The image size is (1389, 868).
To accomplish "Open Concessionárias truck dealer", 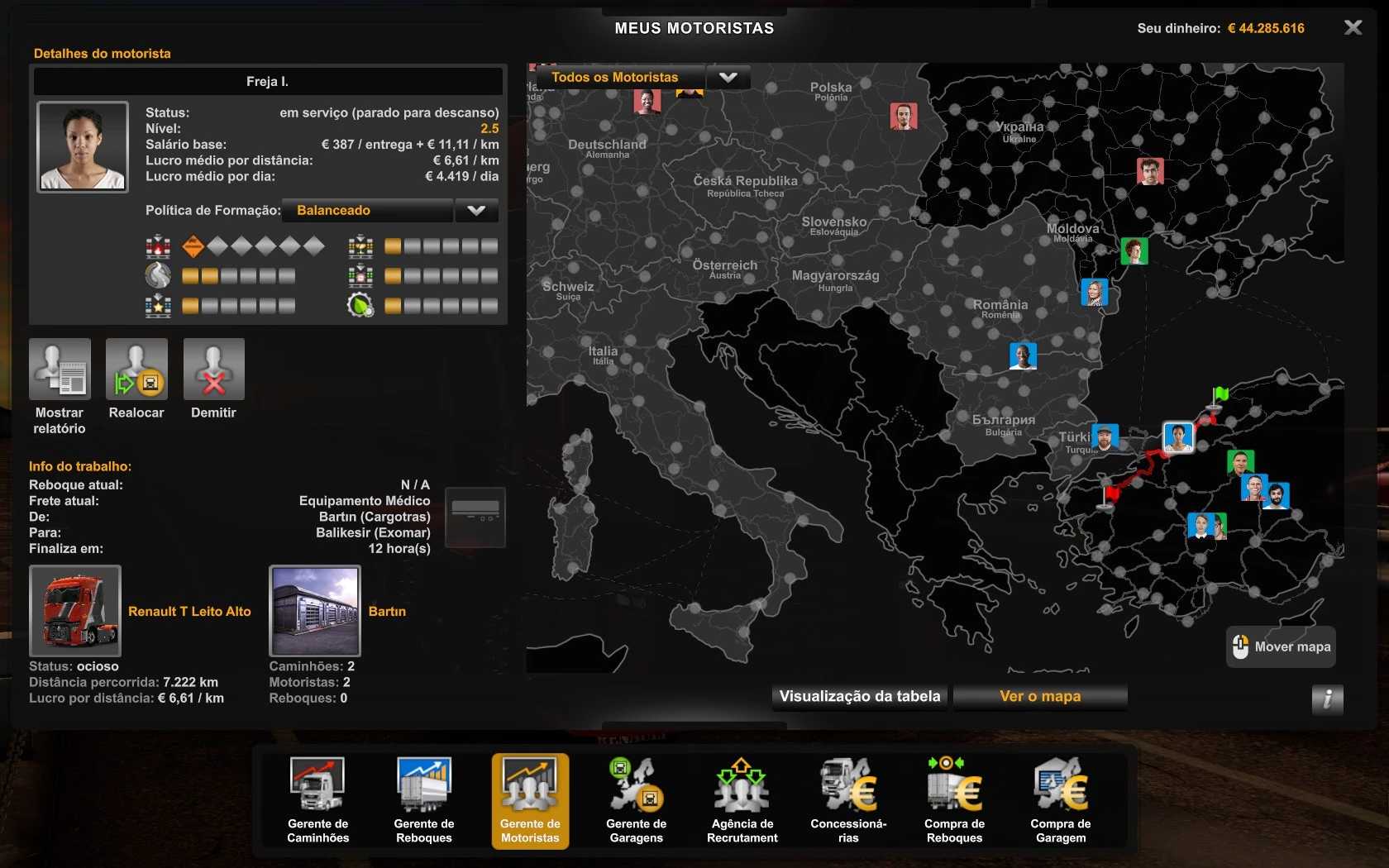I will [x=848, y=799].
